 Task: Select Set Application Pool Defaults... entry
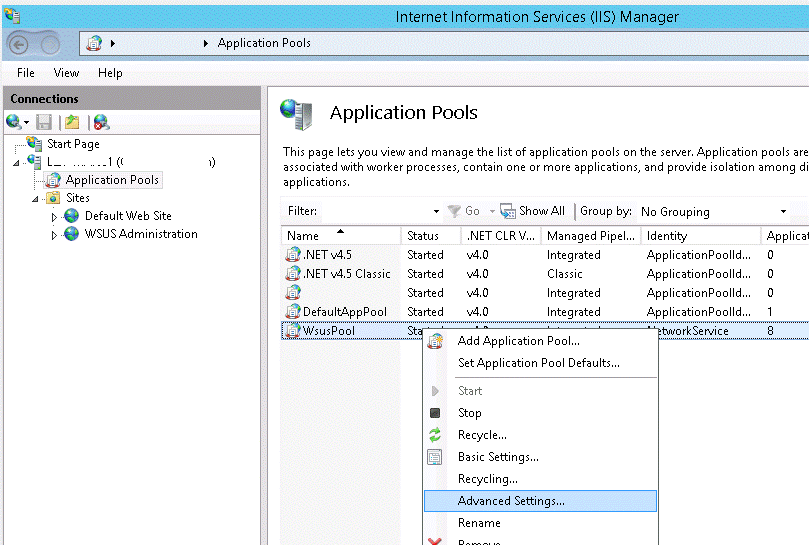coord(540,363)
